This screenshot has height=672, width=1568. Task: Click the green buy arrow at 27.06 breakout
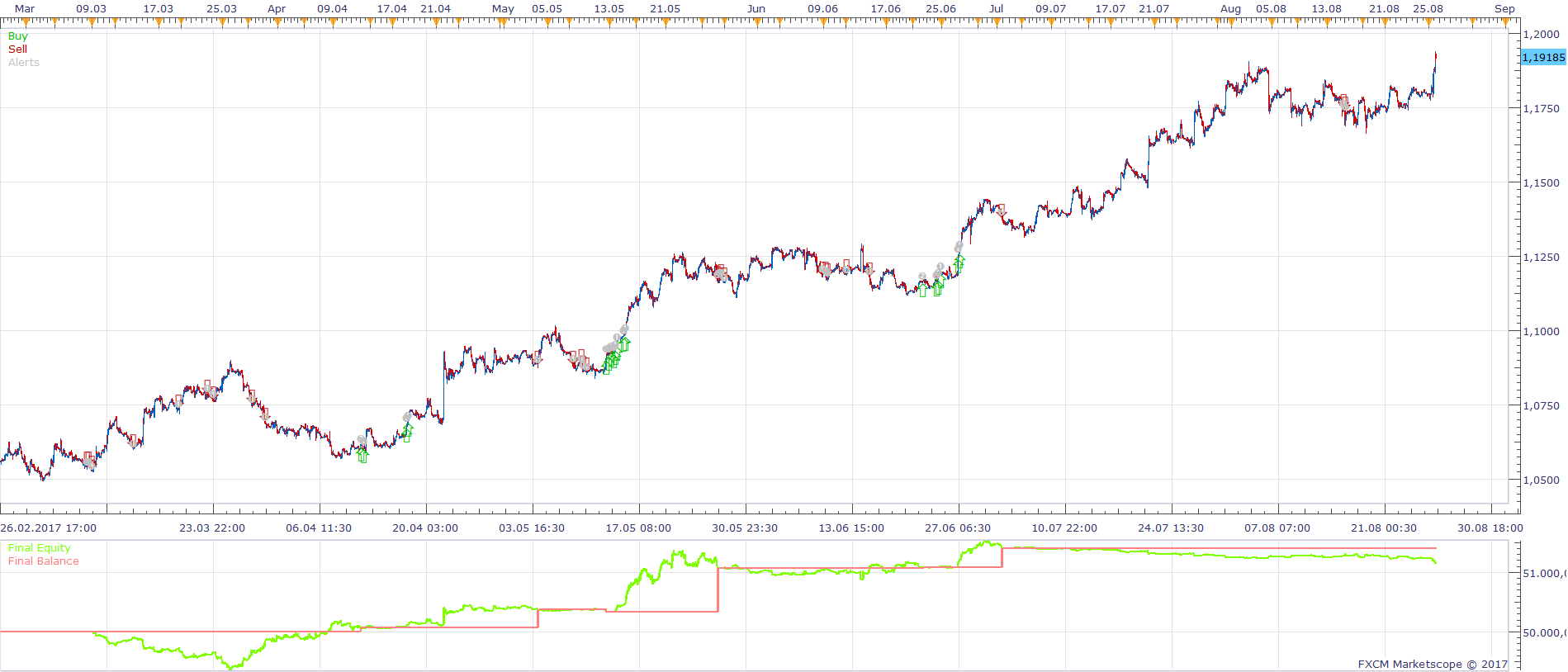coord(959,264)
